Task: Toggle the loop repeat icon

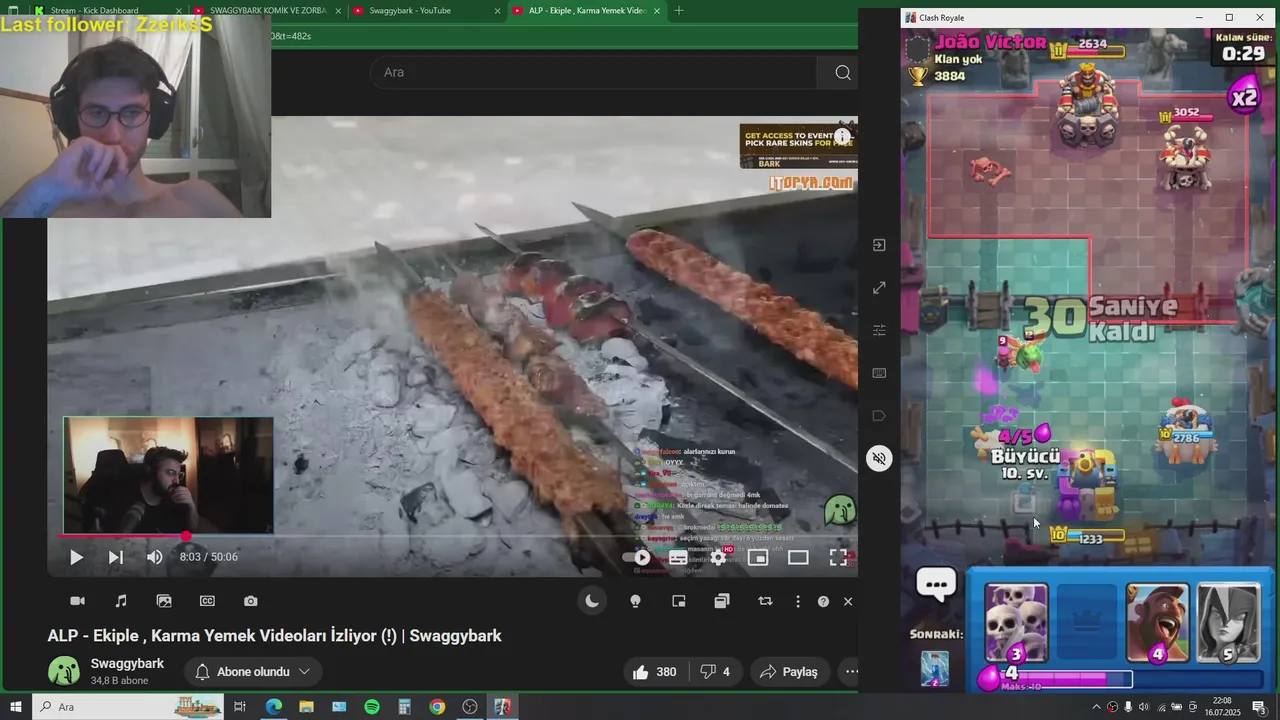Action: coord(765,601)
